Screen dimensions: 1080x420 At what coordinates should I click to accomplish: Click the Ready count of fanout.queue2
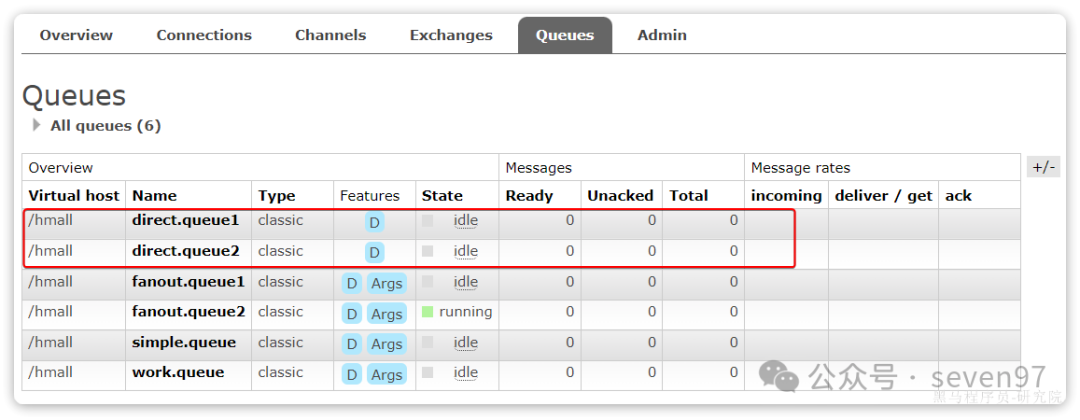coord(570,312)
